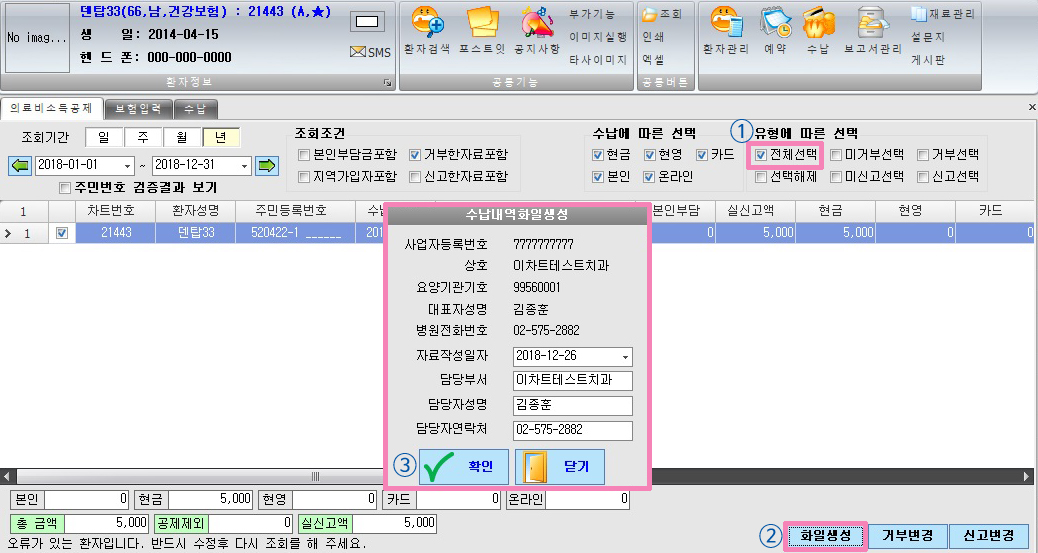The height and width of the screenshot is (553, 1038).
Task: Click the green previous period arrow
Action: (x=20, y=166)
